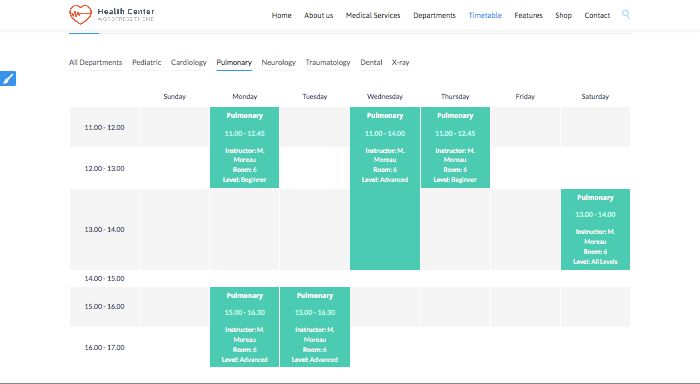Click the 11.00 - 12.00 time row label
The image size is (700, 384).
pyautogui.click(x=104, y=127)
